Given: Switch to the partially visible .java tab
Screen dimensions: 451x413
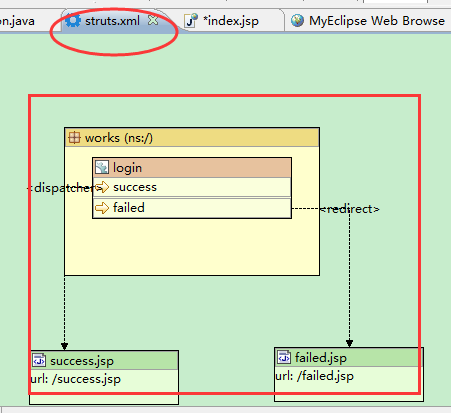Looking at the screenshot, I should point(17,21).
